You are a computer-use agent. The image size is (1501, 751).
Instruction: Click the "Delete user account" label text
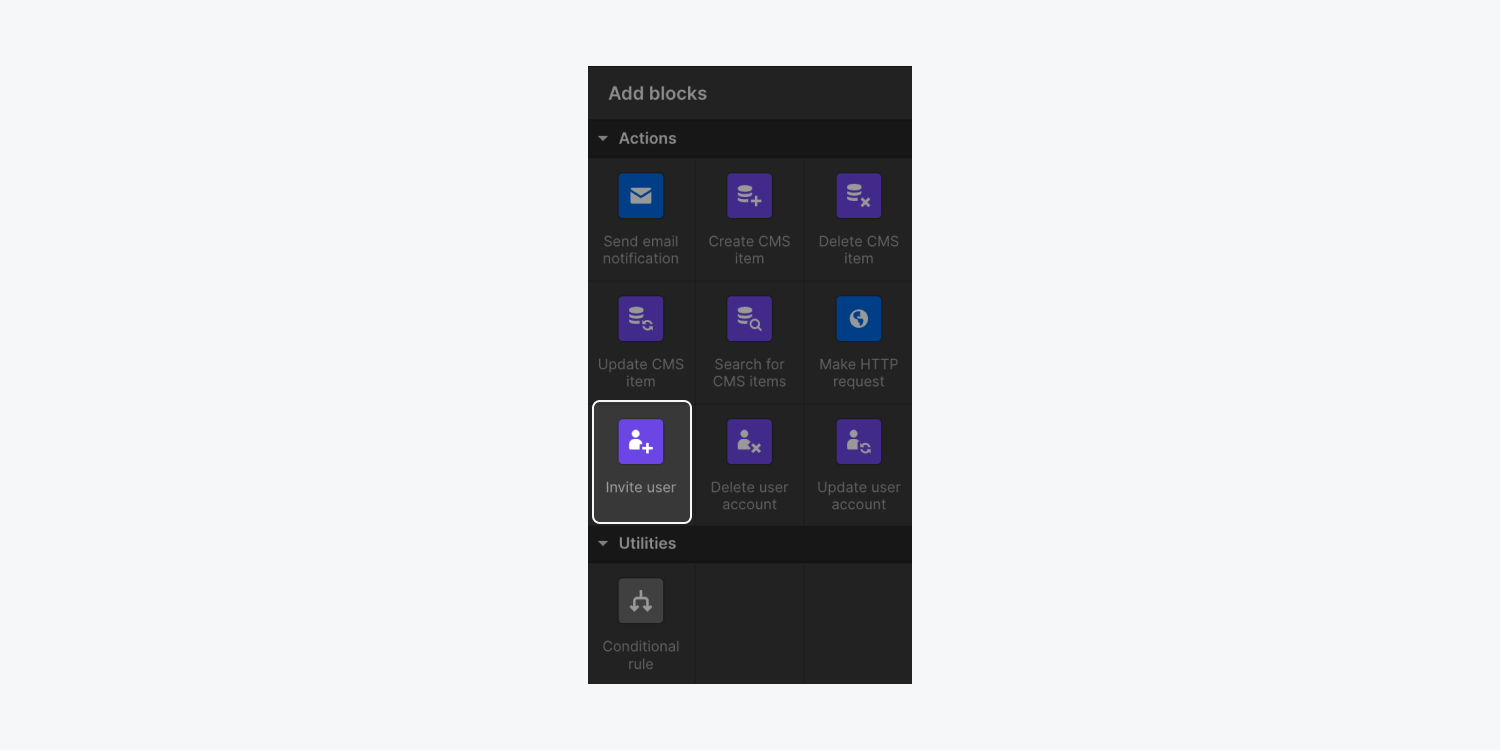click(x=750, y=496)
